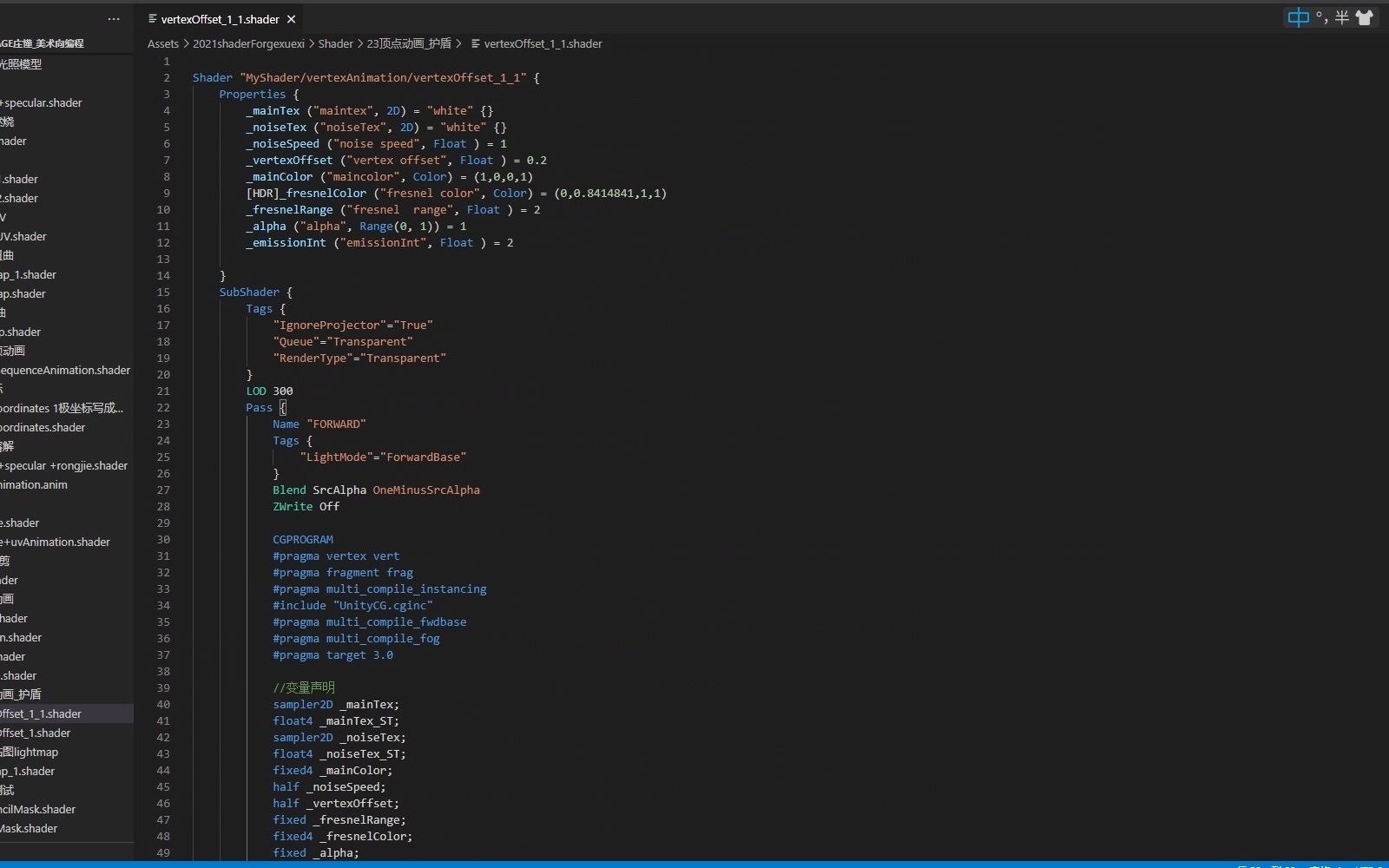Click the 'SubShader' keyword in code
This screenshot has width=1389, height=868.
tap(249, 292)
